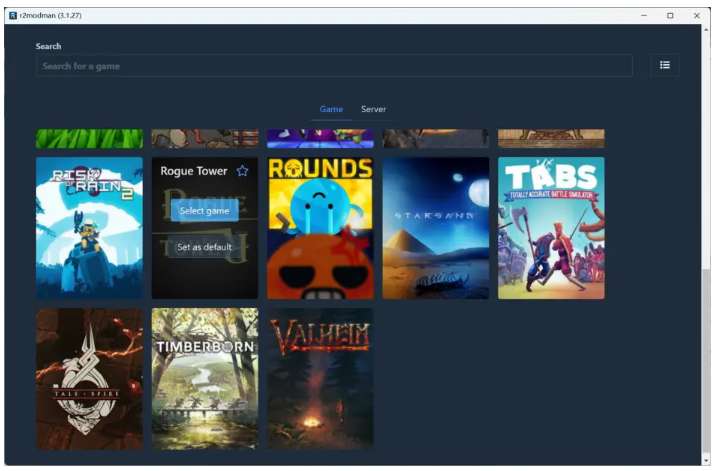
Task: Favorite Rogue Tower with star icon
Action: [x=242, y=171]
